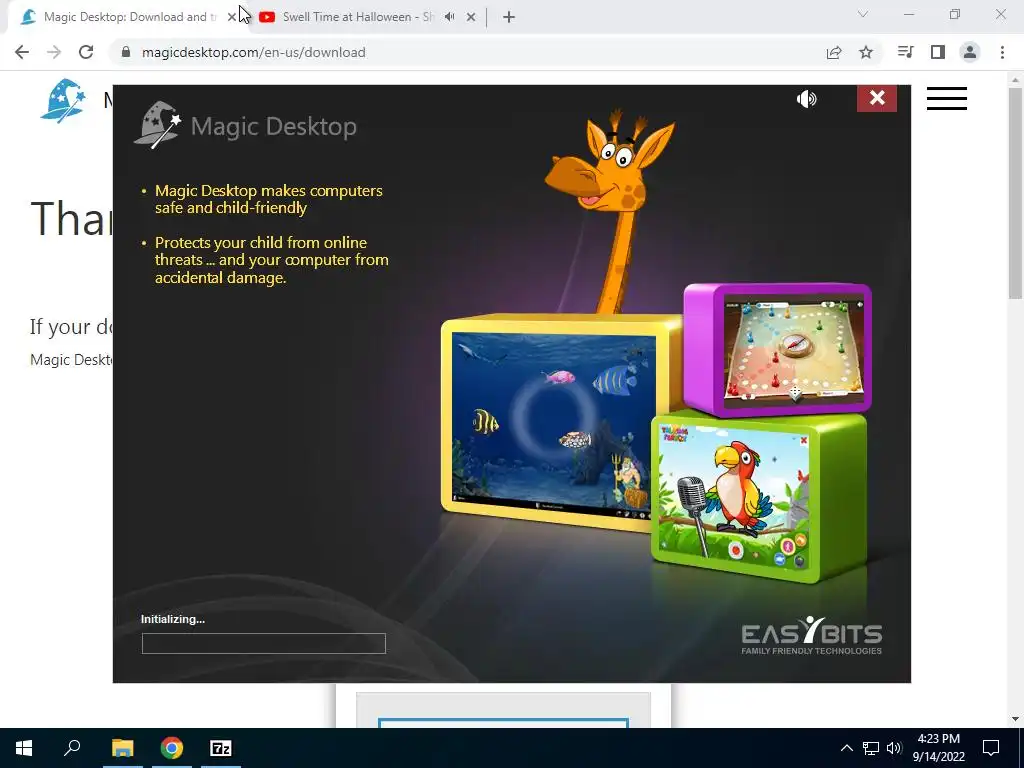This screenshot has height=768, width=1024.
Task: Open the Windows notification center
Action: point(991,748)
